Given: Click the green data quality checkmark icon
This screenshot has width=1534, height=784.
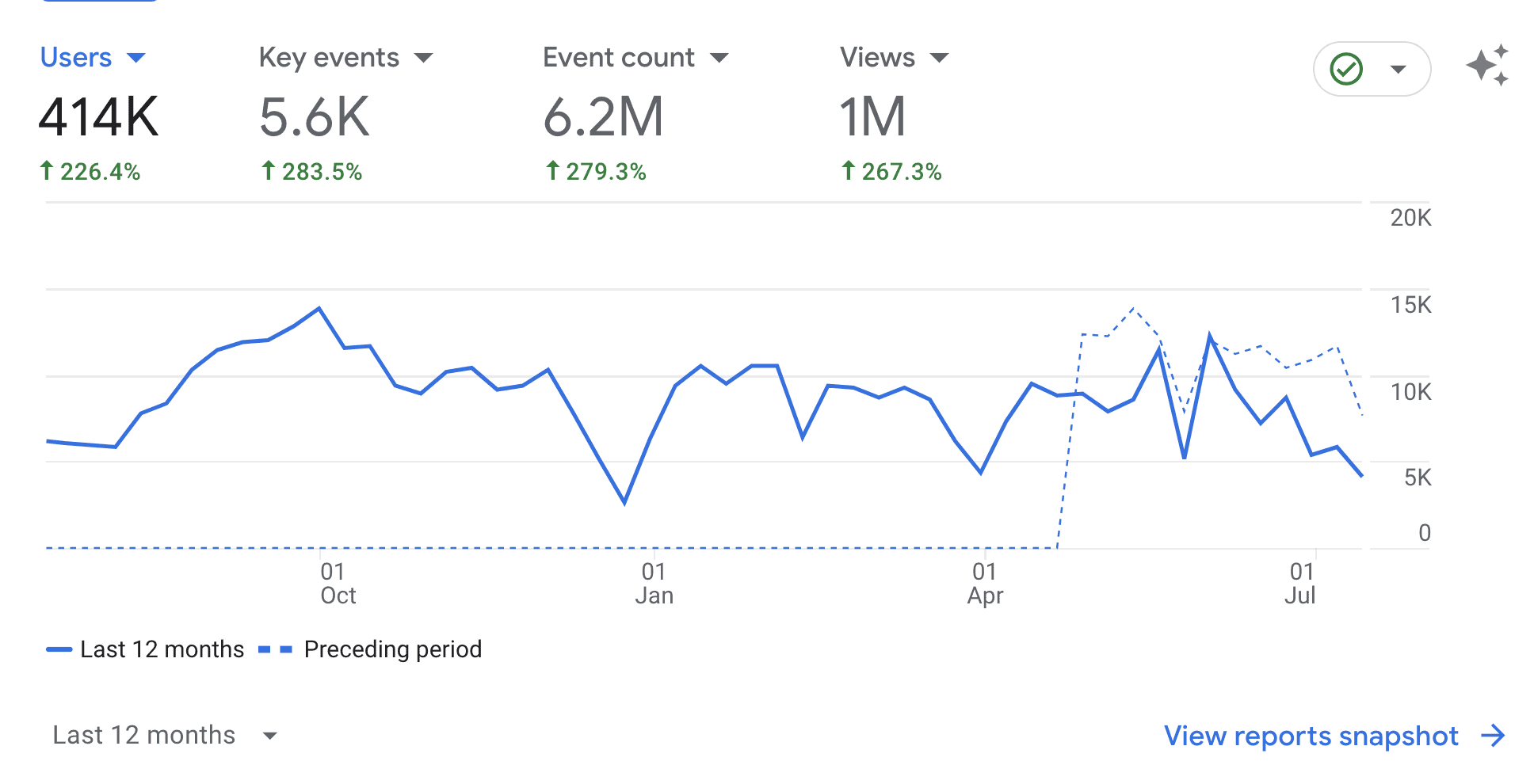Looking at the screenshot, I should tap(1346, 69).
